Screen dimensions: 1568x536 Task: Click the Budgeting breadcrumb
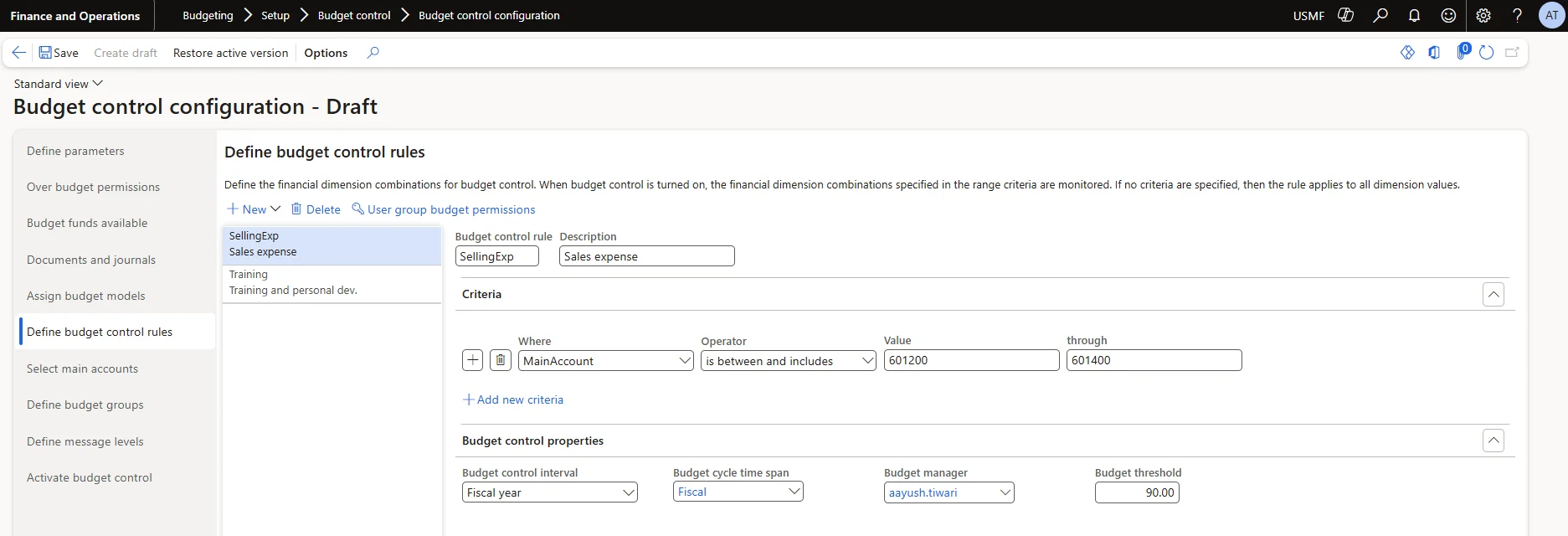click(208, 15)
